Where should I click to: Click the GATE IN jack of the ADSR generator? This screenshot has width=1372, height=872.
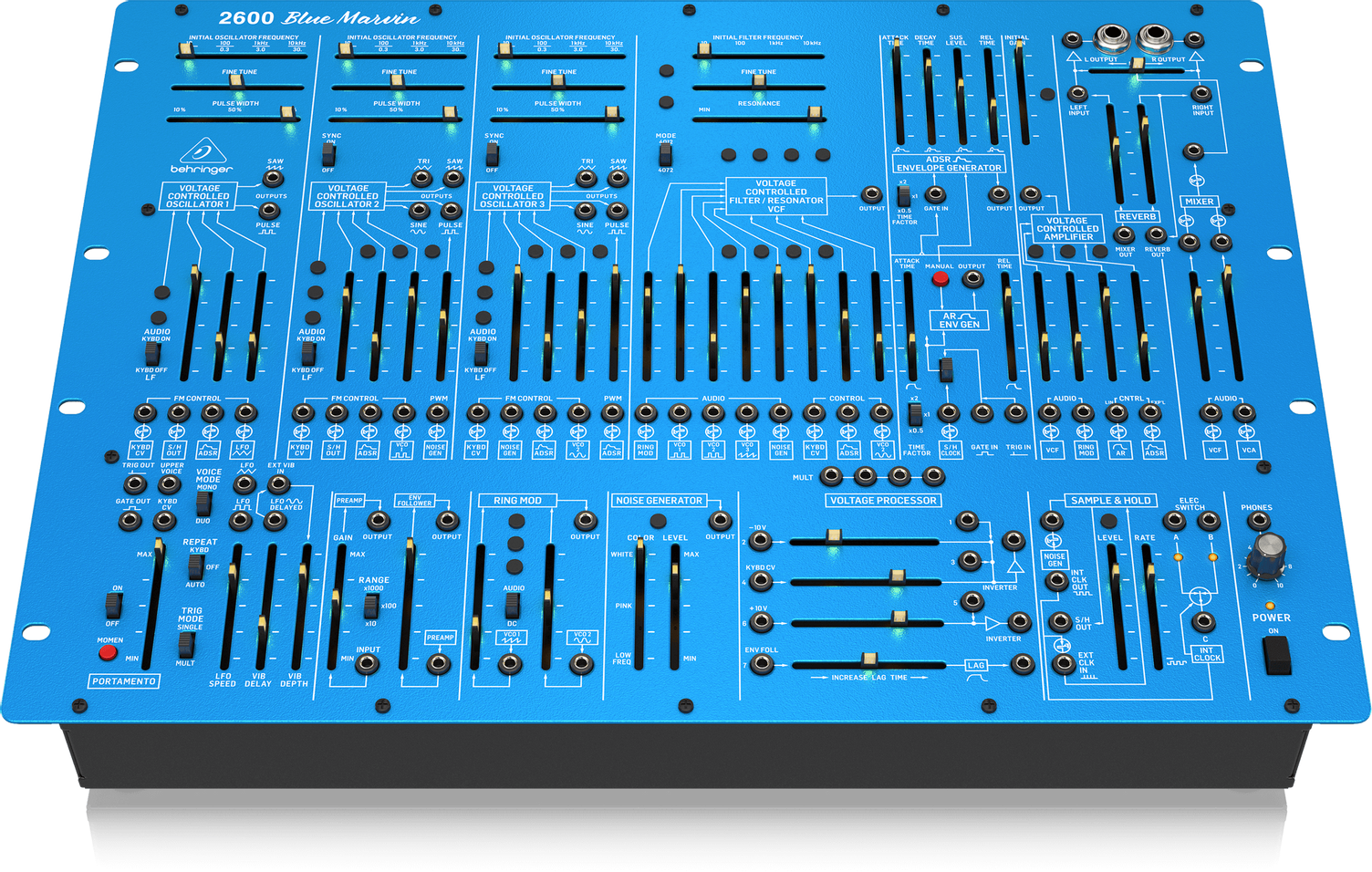(936, 193)
